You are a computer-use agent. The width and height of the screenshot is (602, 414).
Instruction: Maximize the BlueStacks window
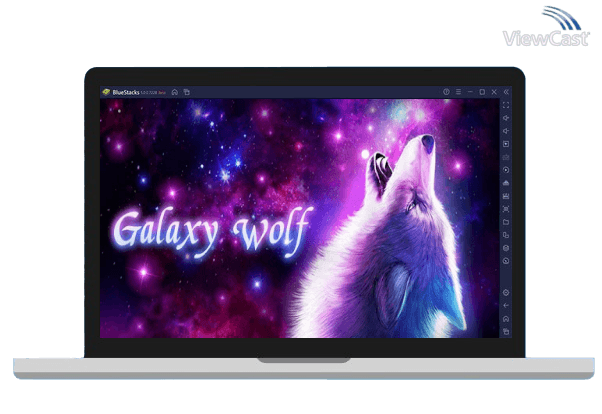482,92
